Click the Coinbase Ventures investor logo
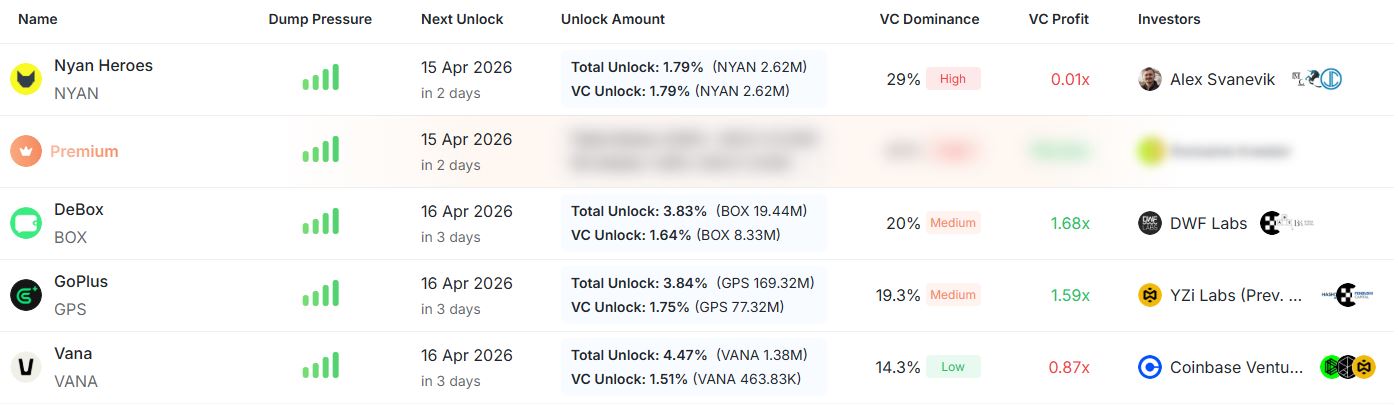This screenshot has width=1398, height=405. click(1150, 367)
